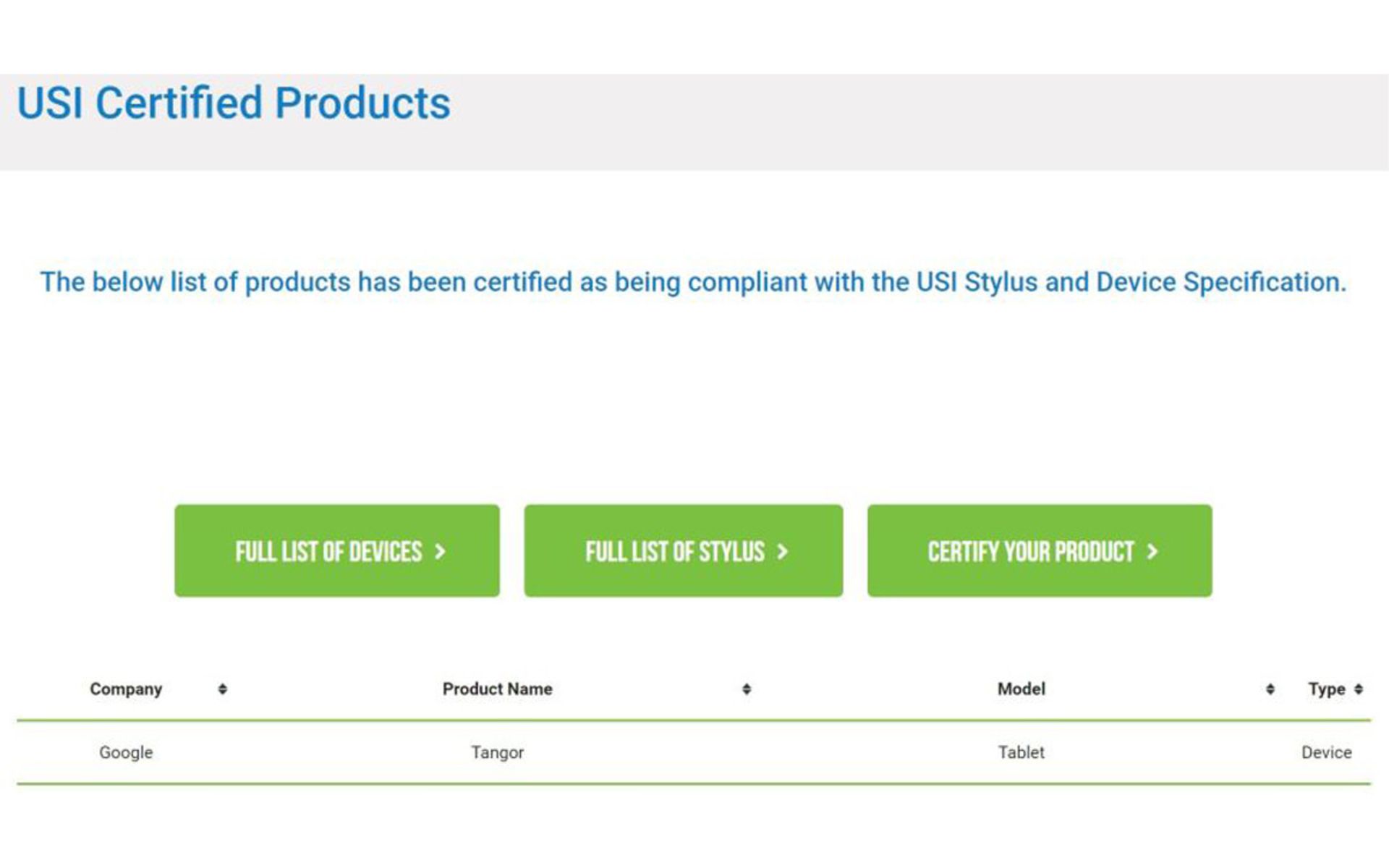Click the Type column header
Screen dimensions: 1389x868
(1327, 689)
